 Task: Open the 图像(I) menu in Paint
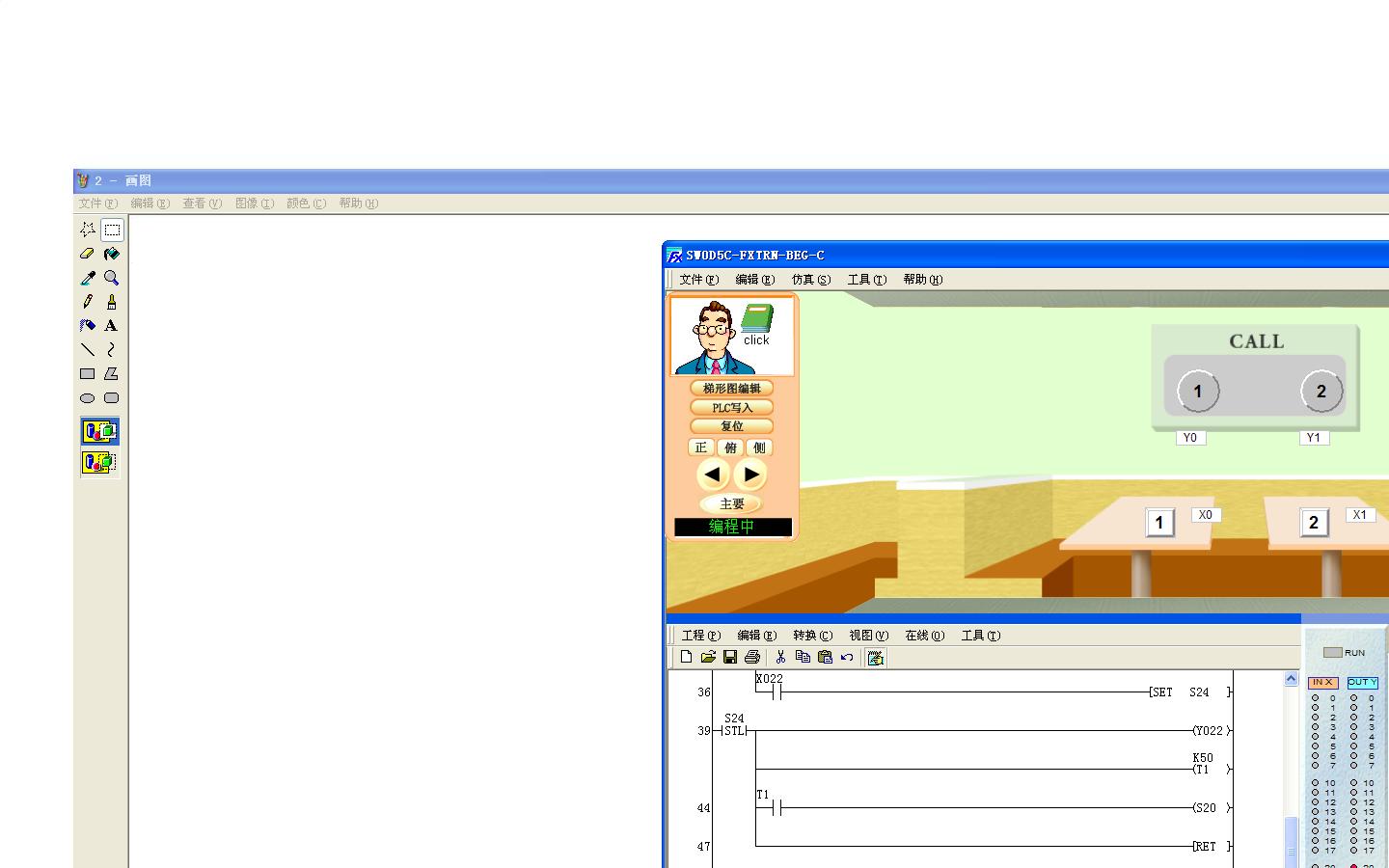coord(254,203)
